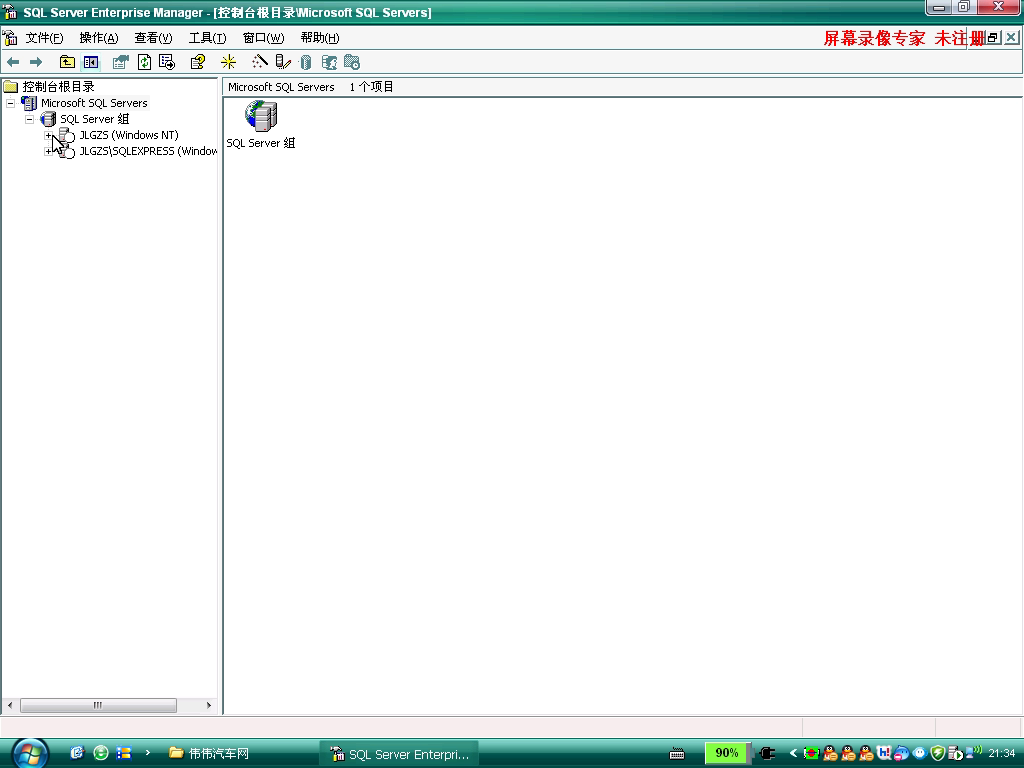
Task: Click the New Login toolbar icon
Action: coord(329,62)
